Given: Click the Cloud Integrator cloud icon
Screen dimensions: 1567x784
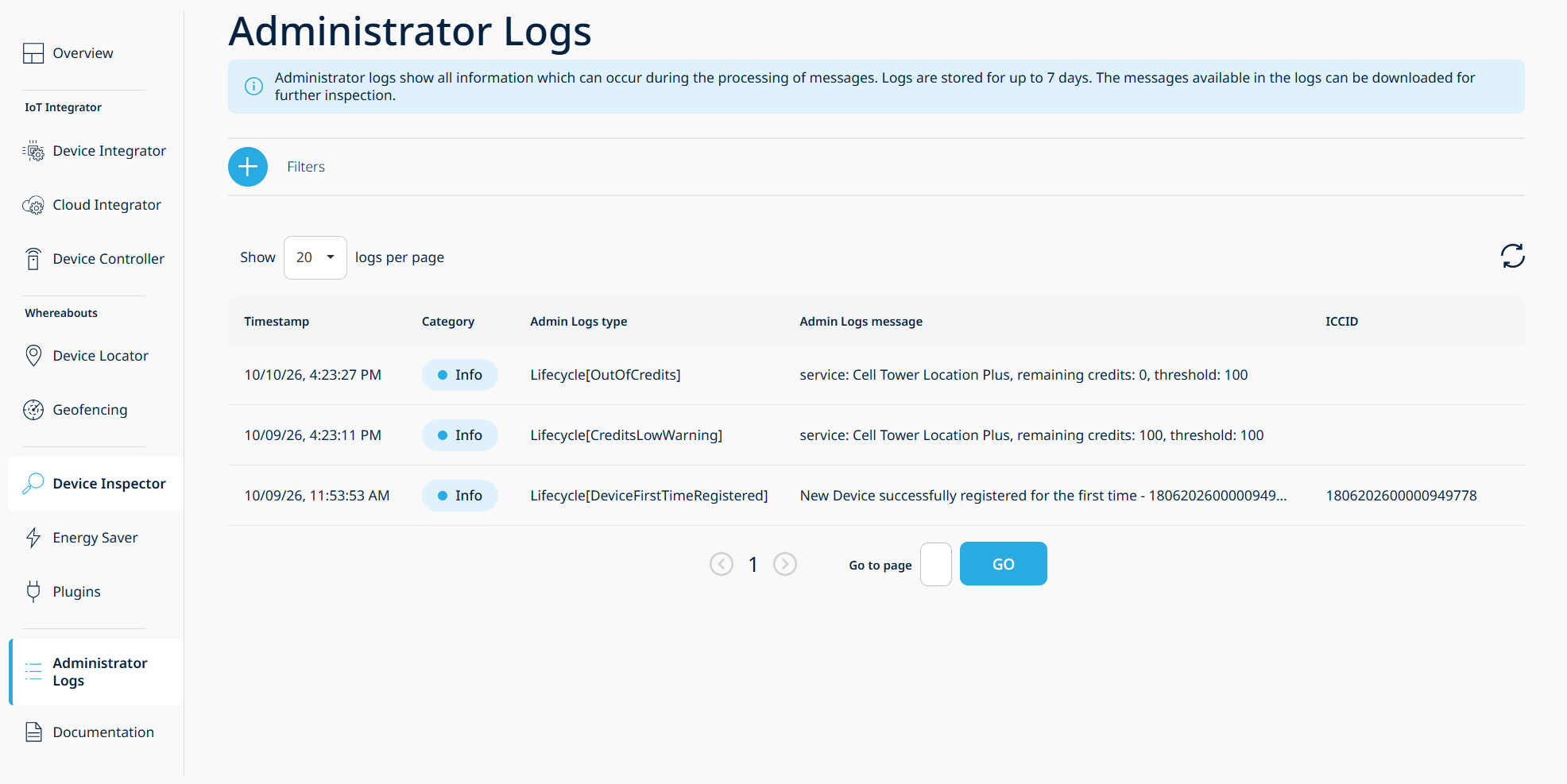Looking at the screenshot, I should click(33, 205).
